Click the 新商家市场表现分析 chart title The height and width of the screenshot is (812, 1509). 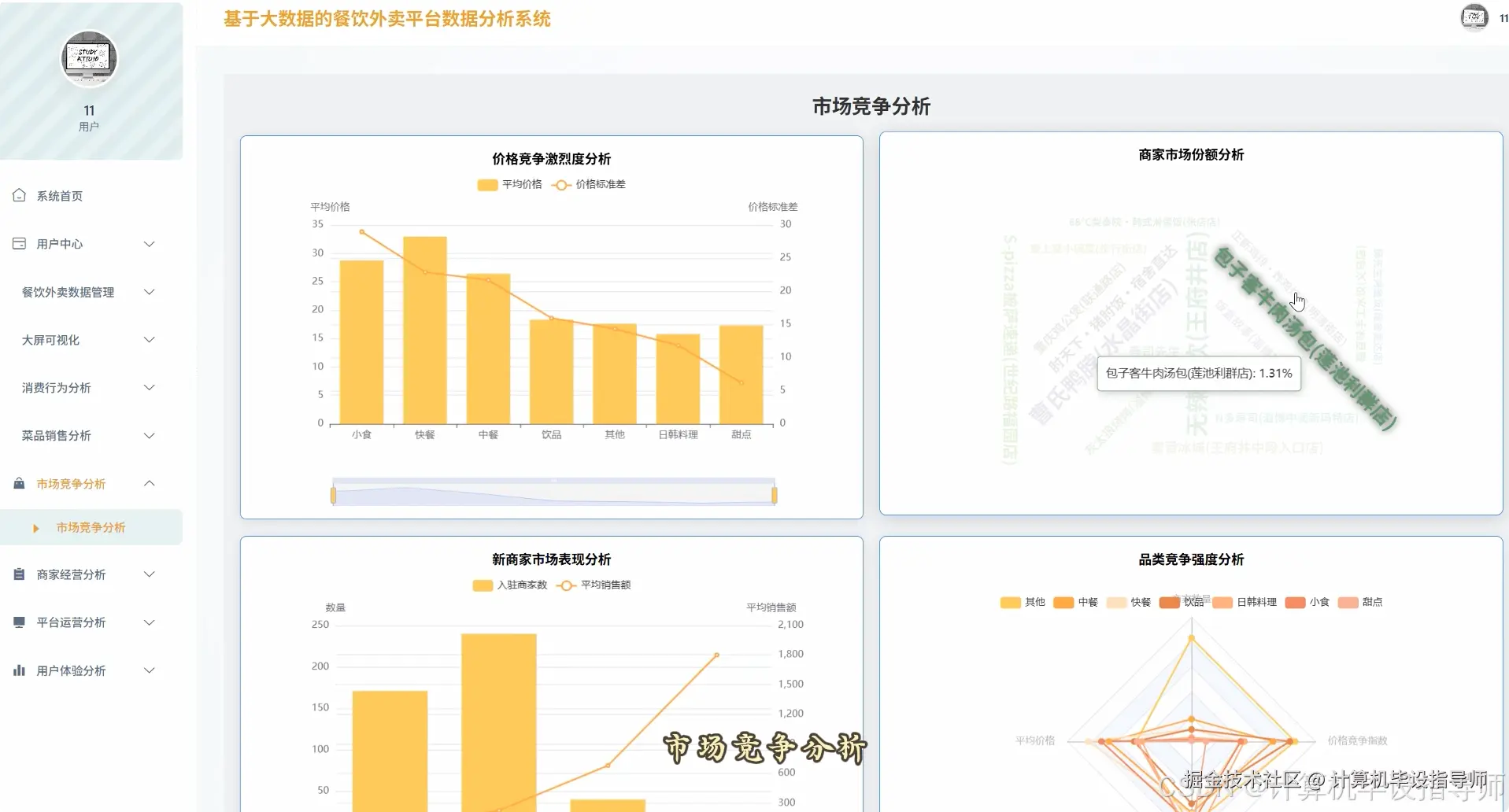[x=552, y=559]
